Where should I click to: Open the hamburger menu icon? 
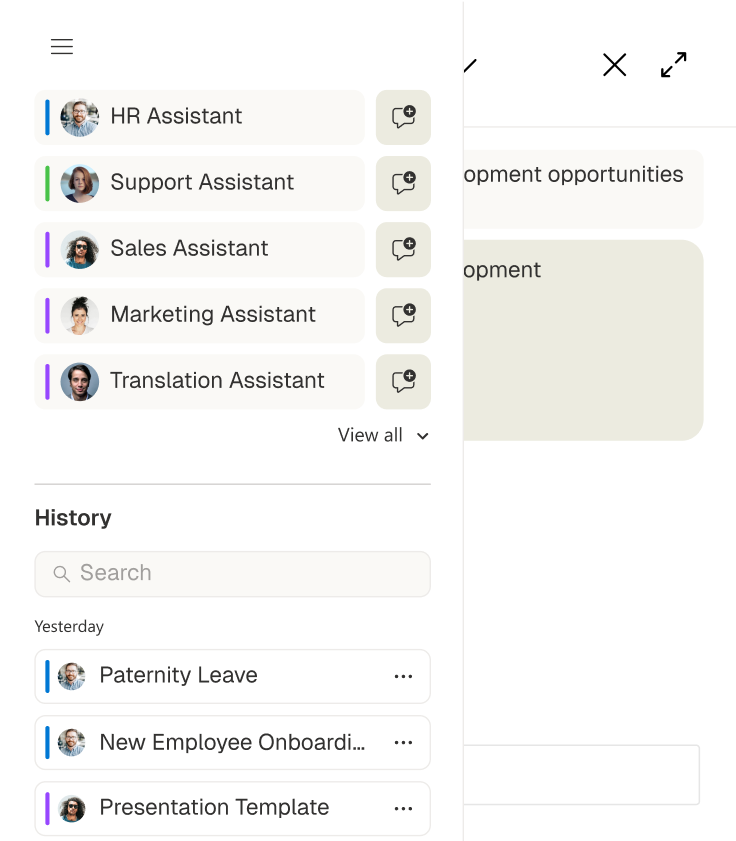(62, 47)
